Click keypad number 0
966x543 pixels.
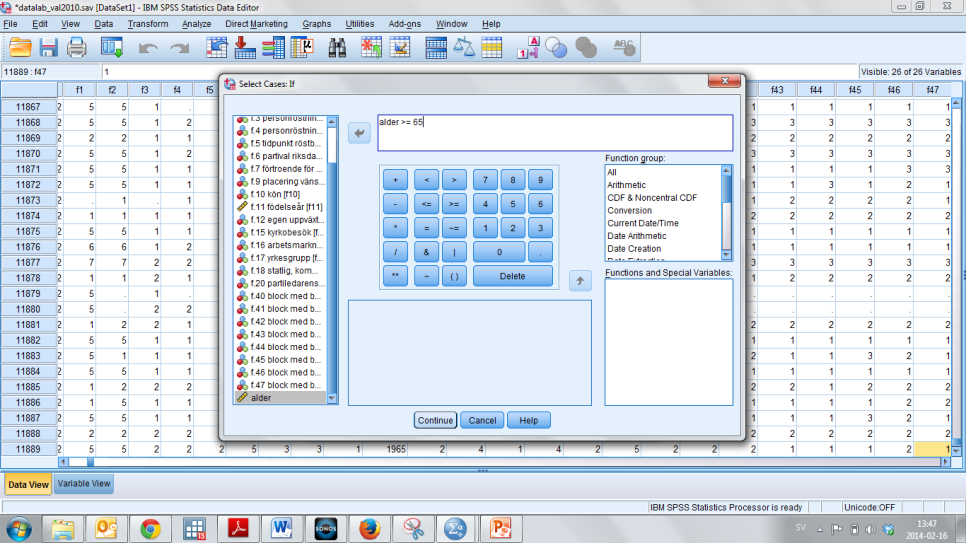tap(499, 252)
